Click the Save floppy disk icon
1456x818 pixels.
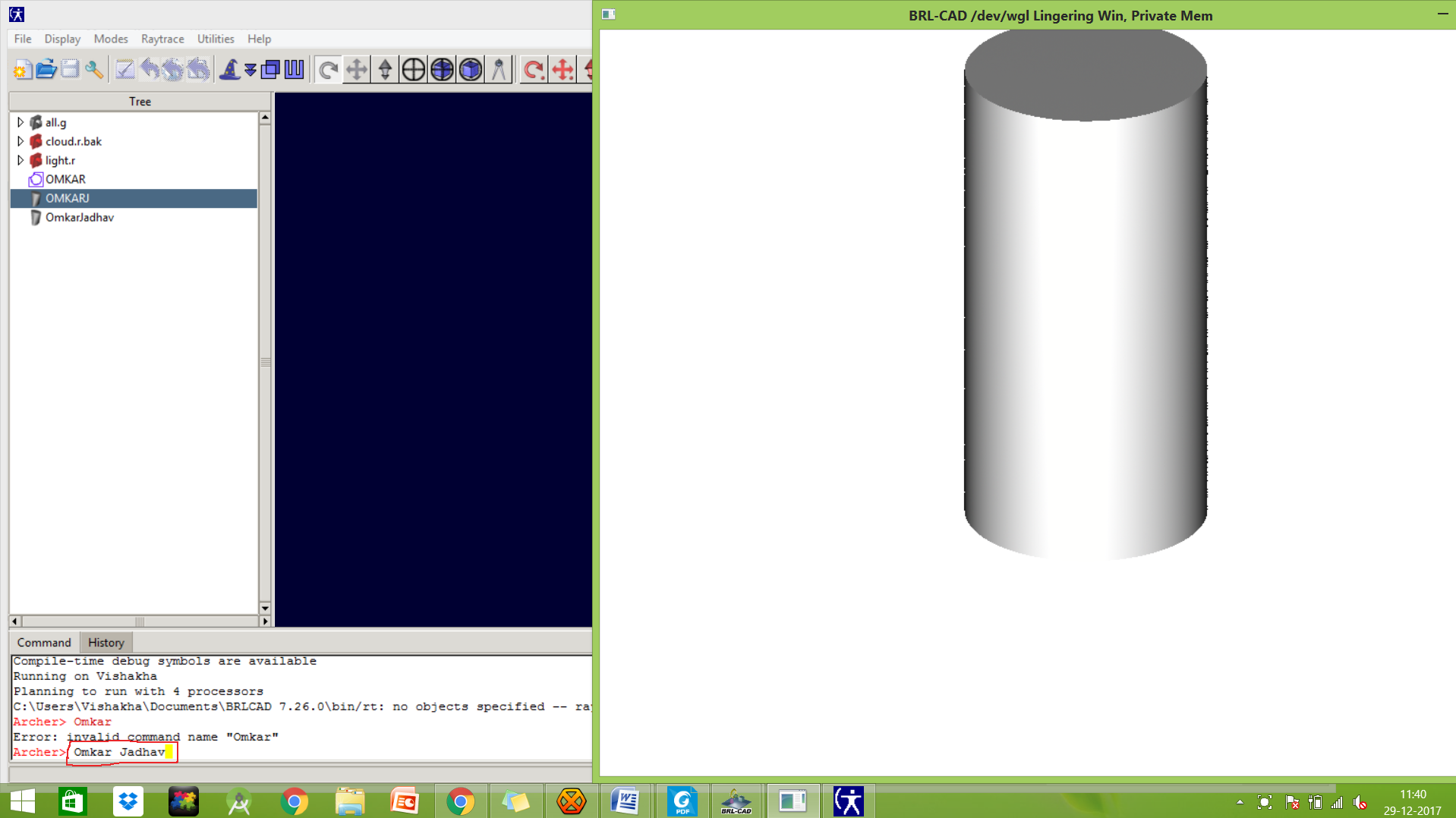70,70
